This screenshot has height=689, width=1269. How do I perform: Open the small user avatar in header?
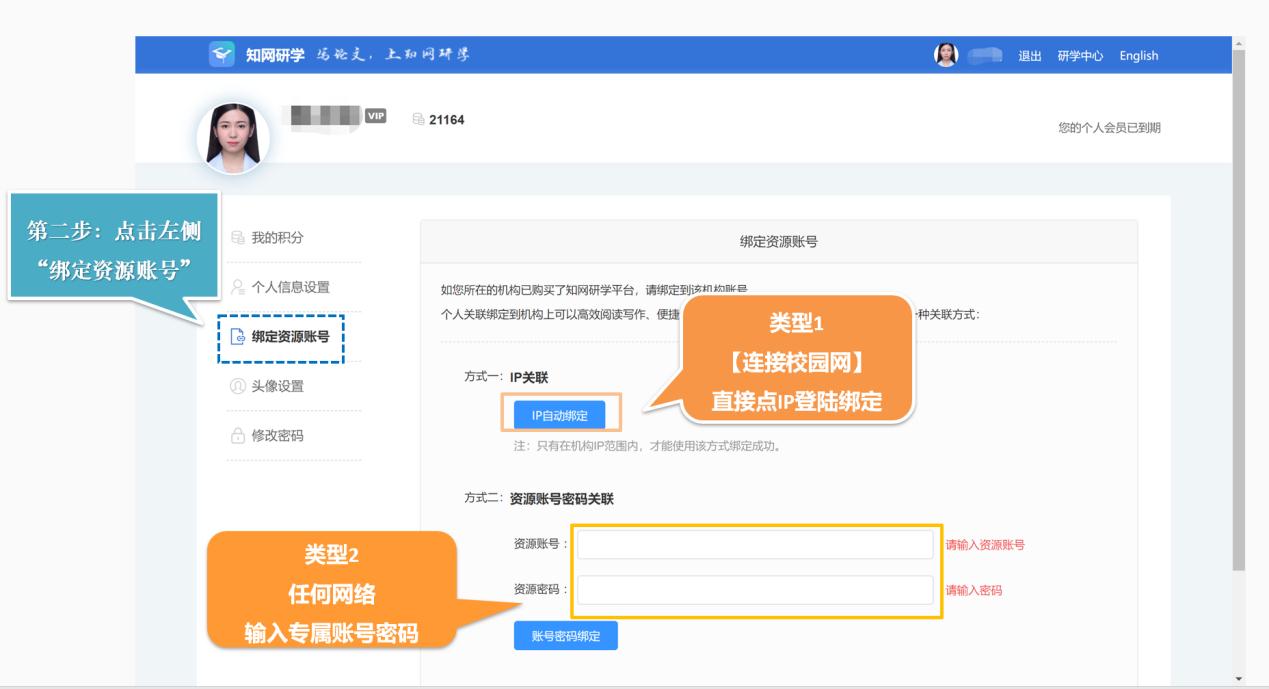(947, 55)
